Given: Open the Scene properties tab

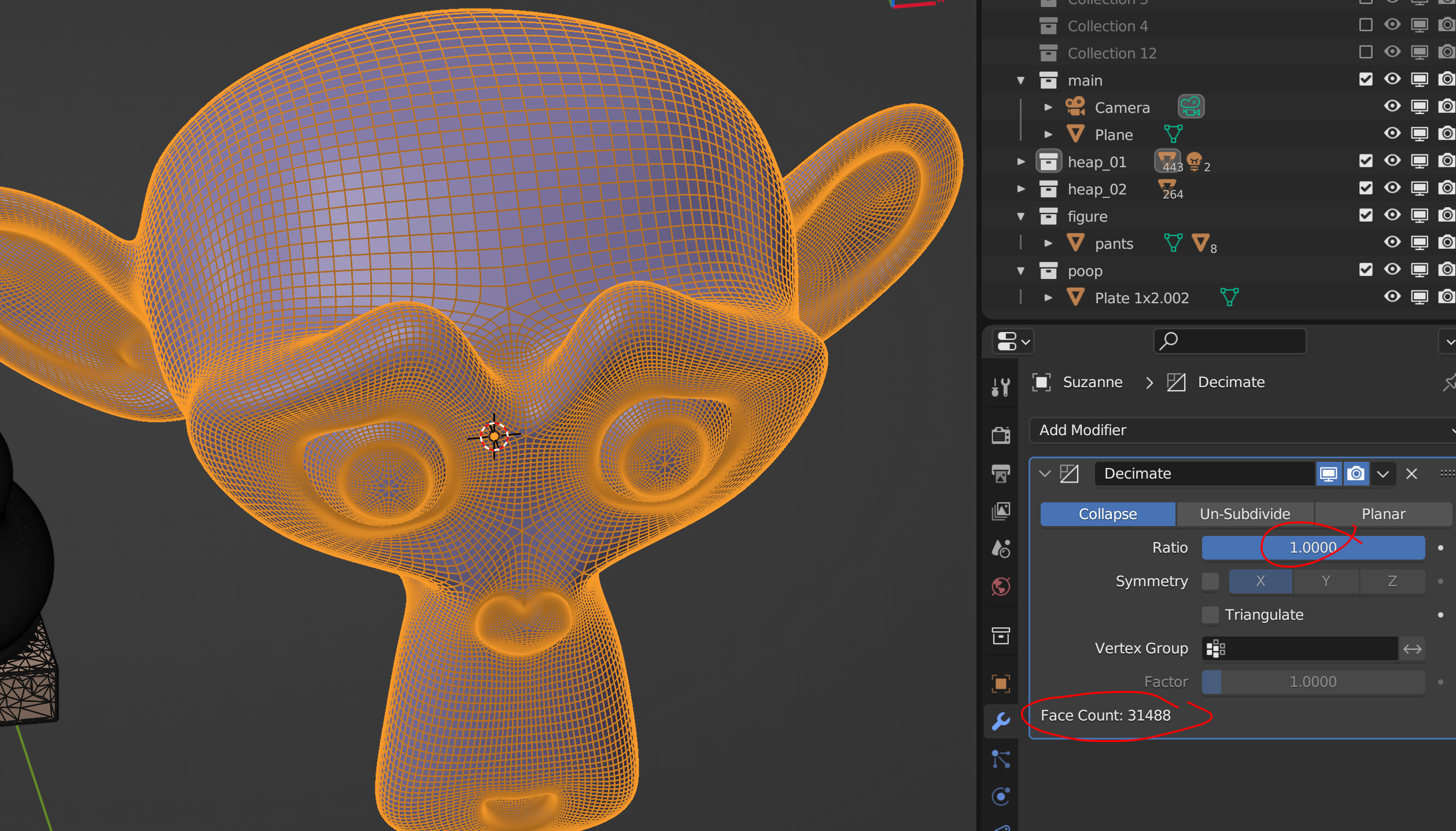Looking at the screenshot, I should (1001, 549).
